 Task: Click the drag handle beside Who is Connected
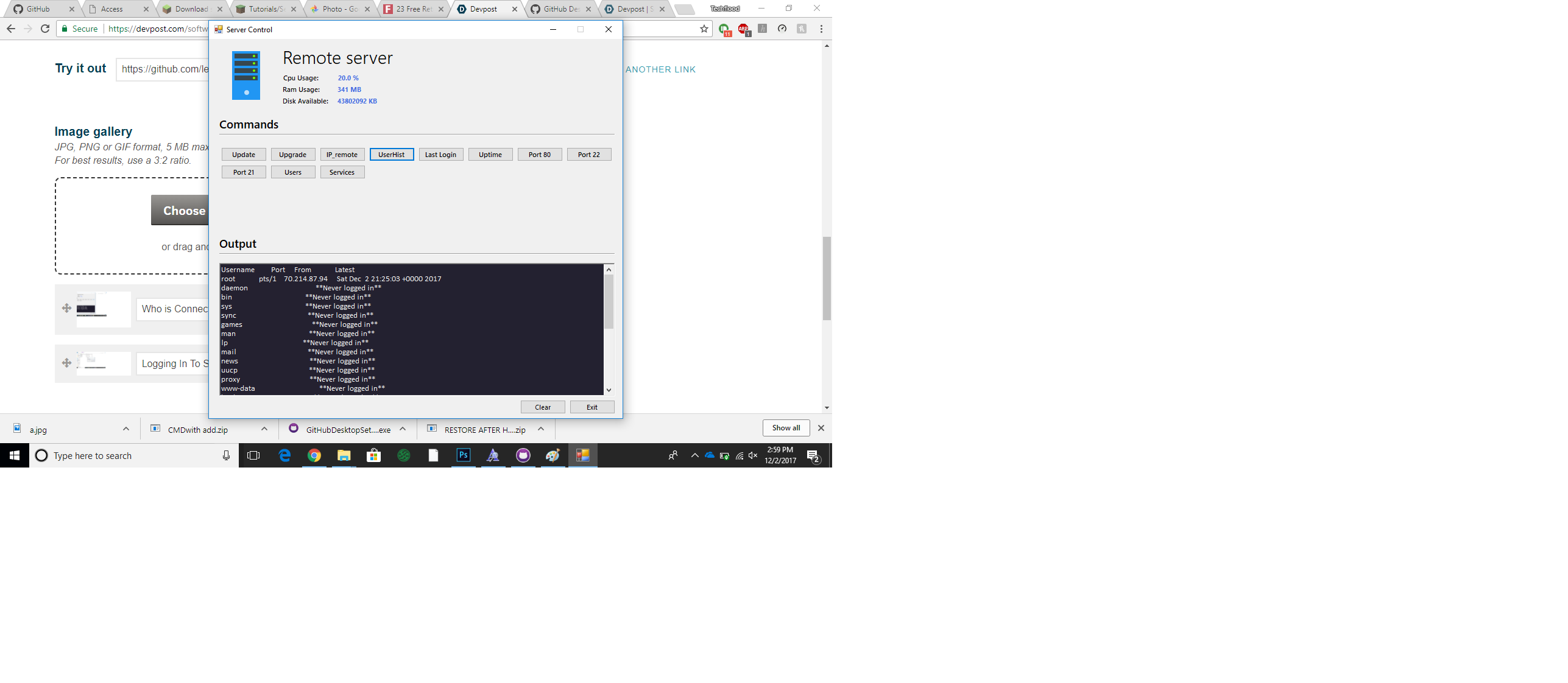[x=66, y=308]
